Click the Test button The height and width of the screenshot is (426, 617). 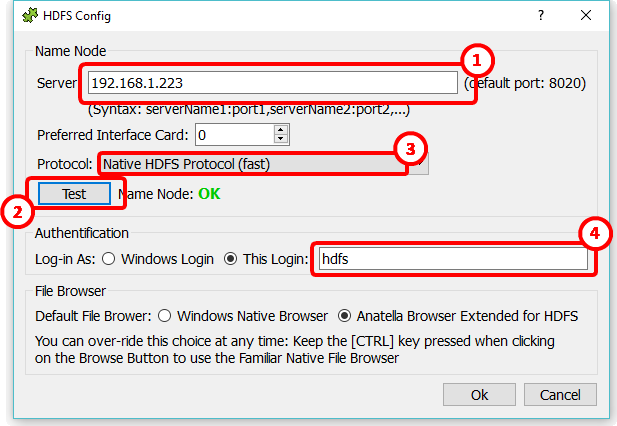tap(74, 194)
